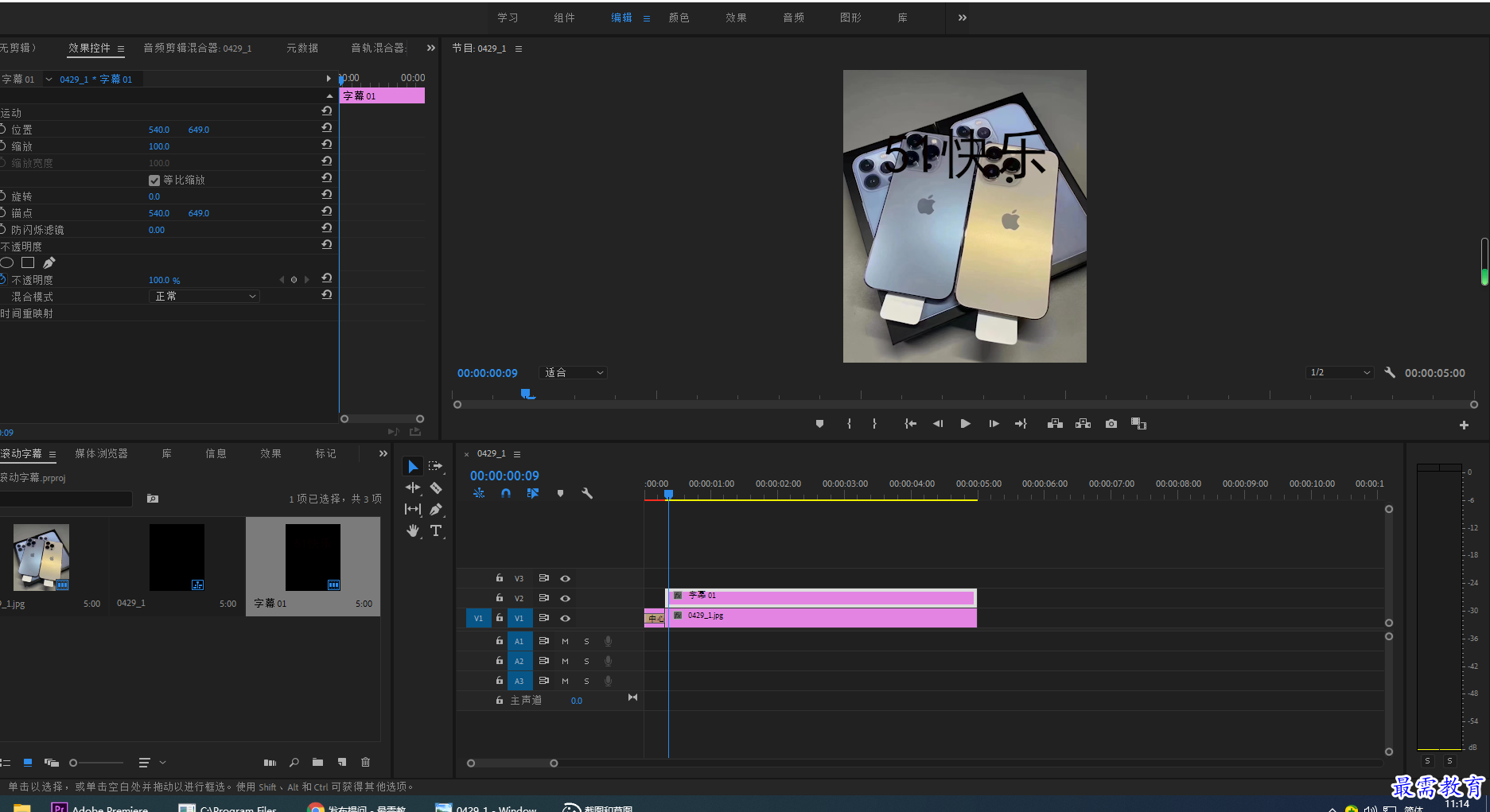Select the Hand tool
This screenshot has width=1490, height=812.
coord(412,530)
